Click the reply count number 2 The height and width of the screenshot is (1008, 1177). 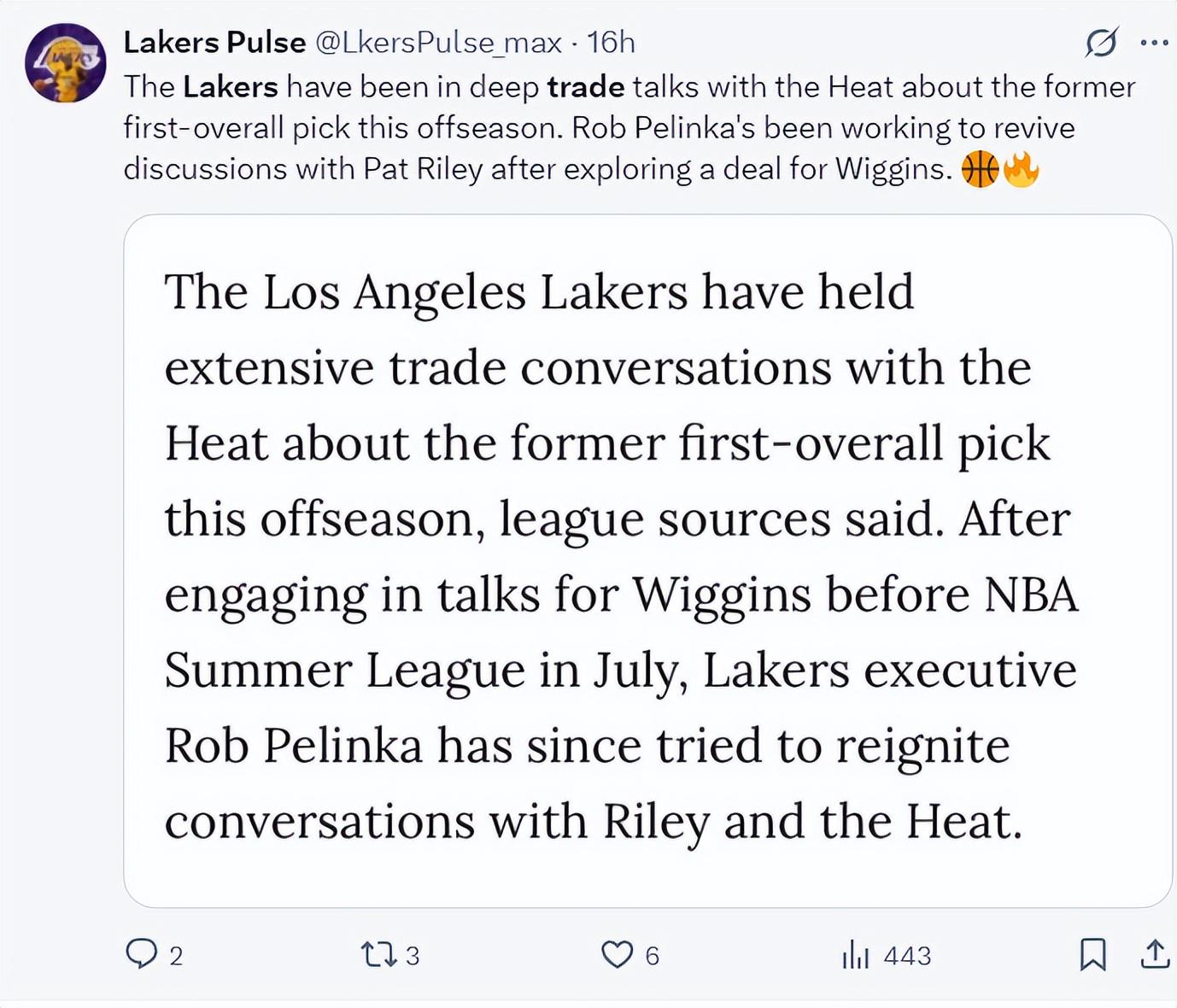pyautogui.click(x=176, y=956)
